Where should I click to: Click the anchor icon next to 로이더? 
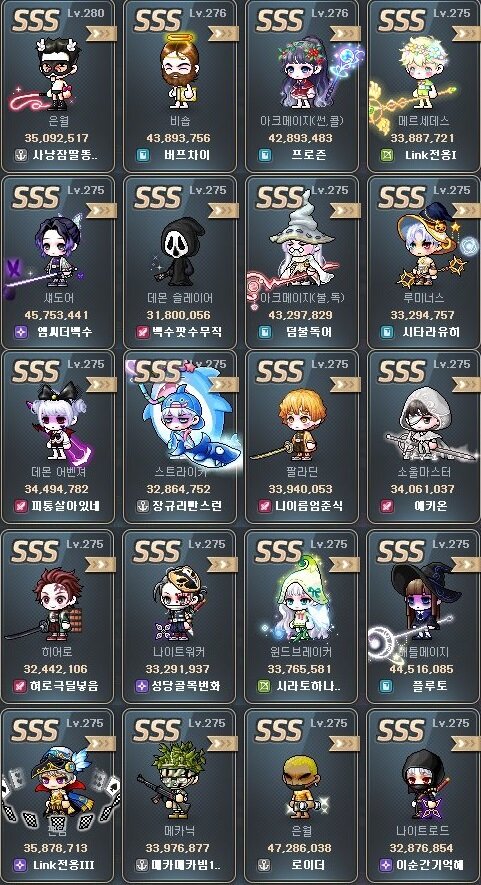click(265, 865)
